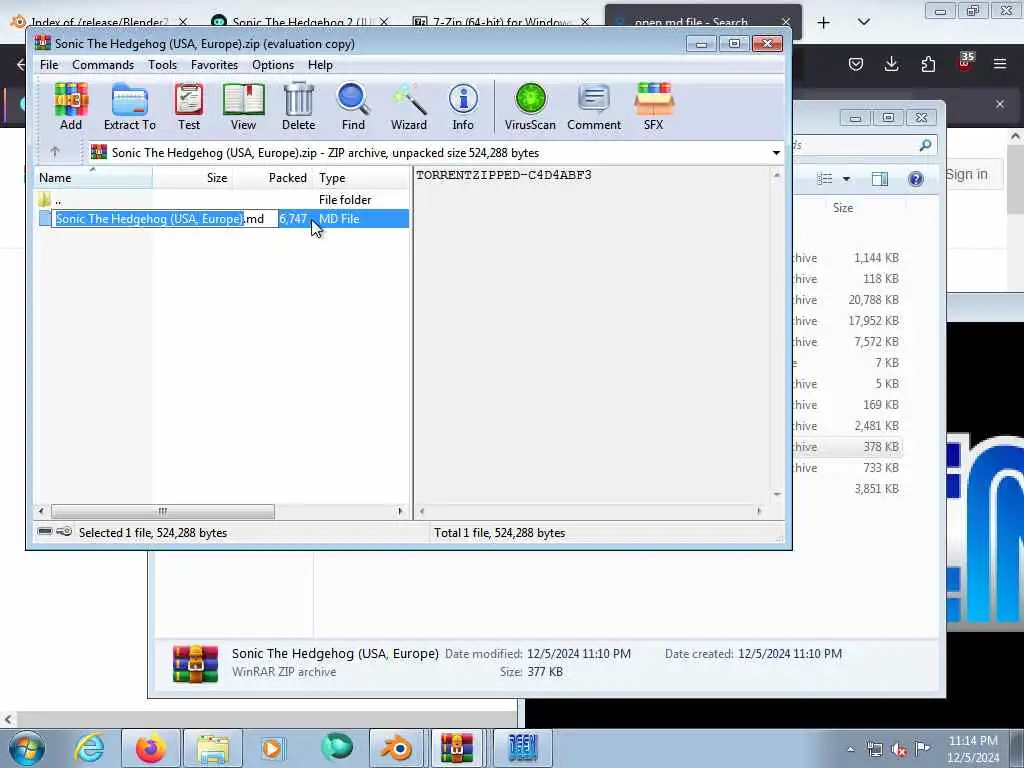Open the Tools menu
This screenshot has width=1024, height=768.
pyautogui.click(x=163, y=65)
